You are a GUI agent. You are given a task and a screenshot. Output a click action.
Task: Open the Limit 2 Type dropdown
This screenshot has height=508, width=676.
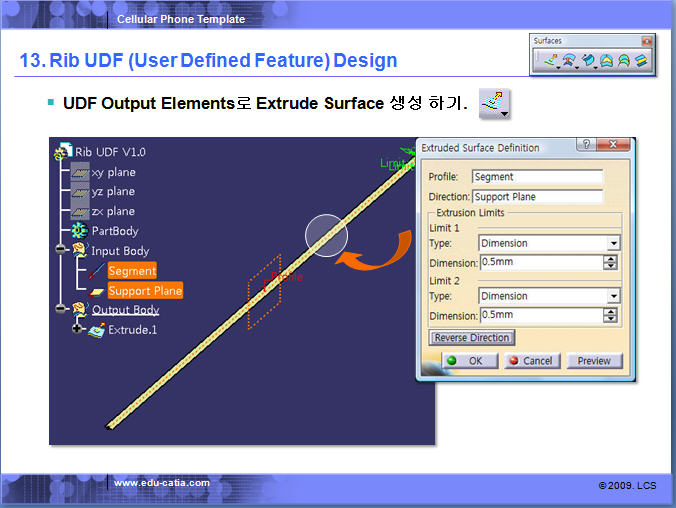tap(613, 296)
